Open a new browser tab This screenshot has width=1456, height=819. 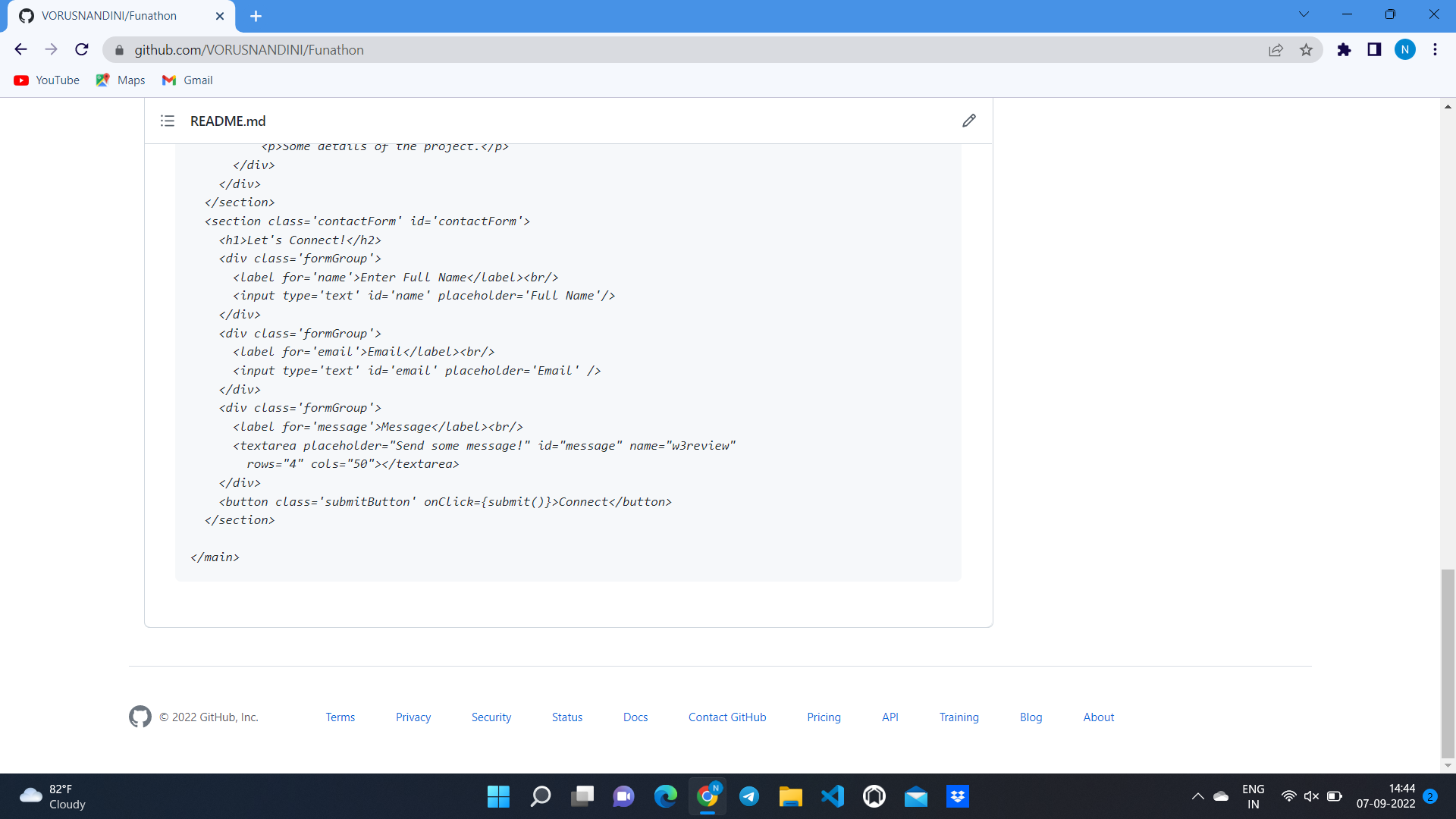pyautogui.click(x=256, y=16)
